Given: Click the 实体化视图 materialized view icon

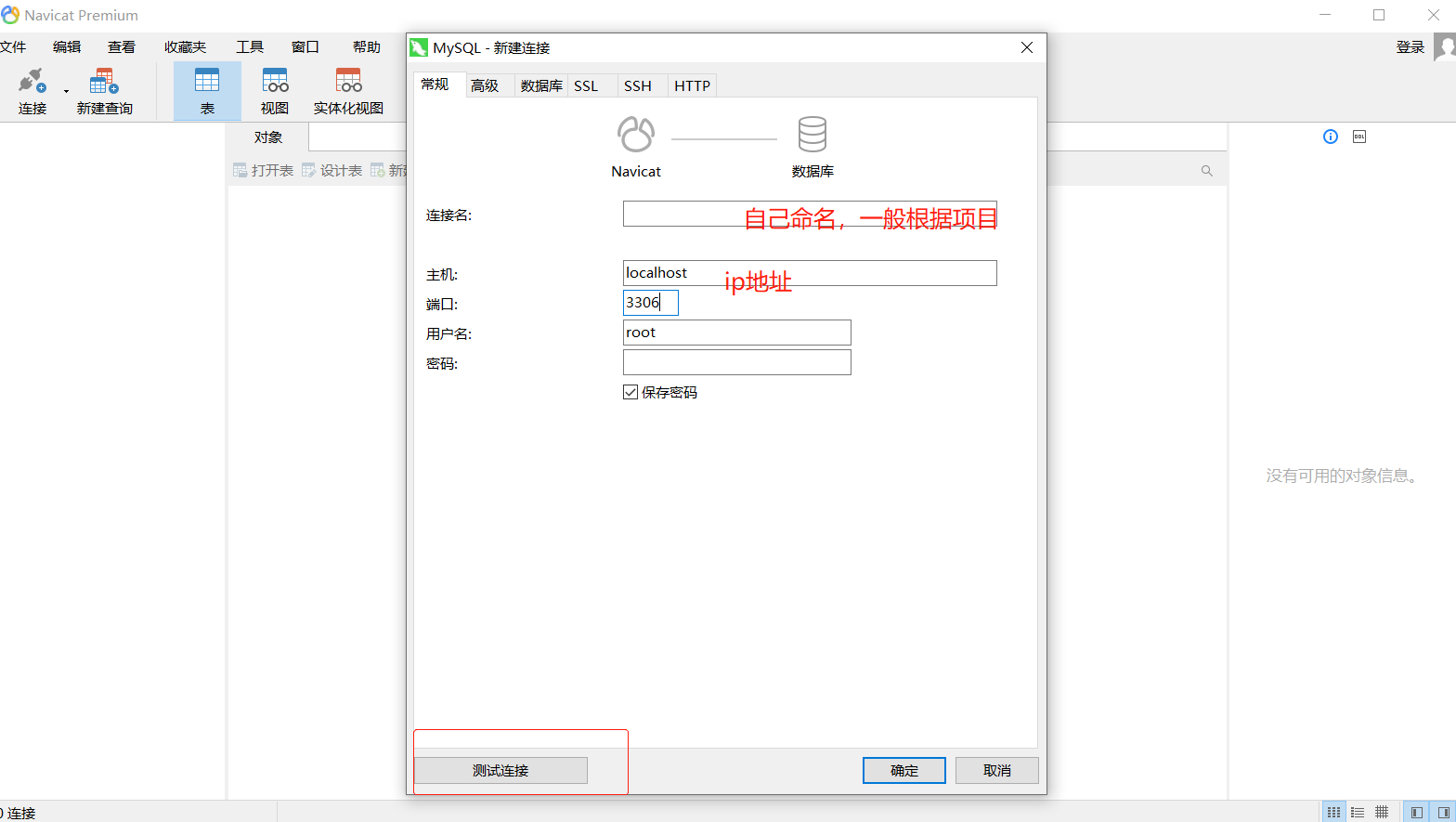Looking at the screenshot, I should (x=348, y=81).
